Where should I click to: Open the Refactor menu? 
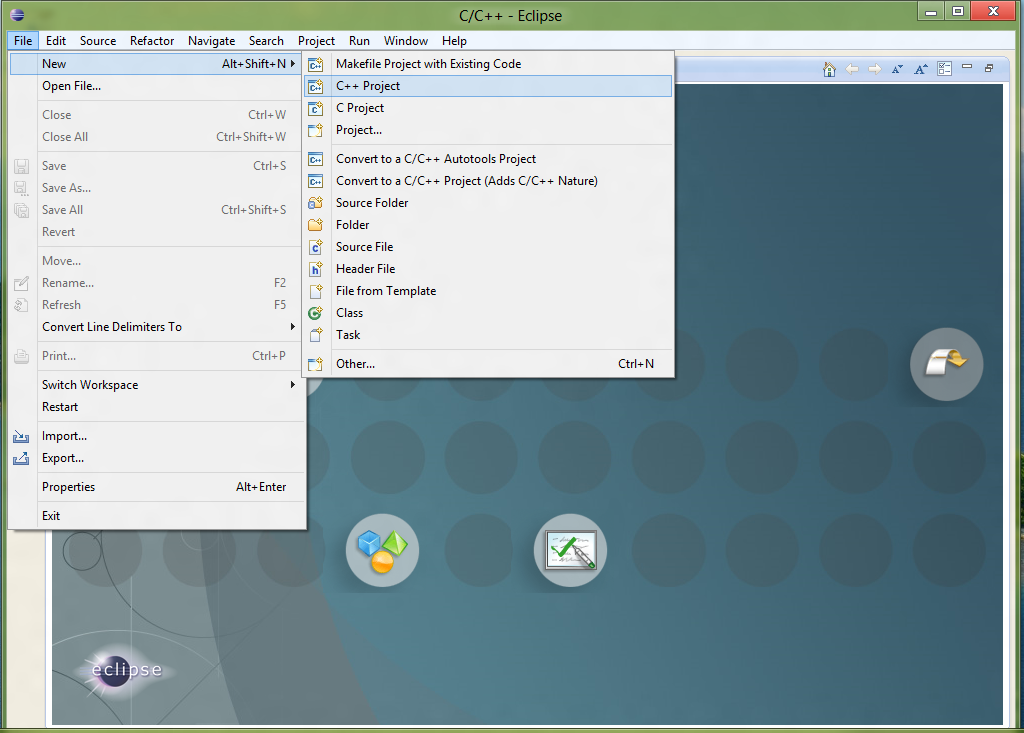pos(152,41)
